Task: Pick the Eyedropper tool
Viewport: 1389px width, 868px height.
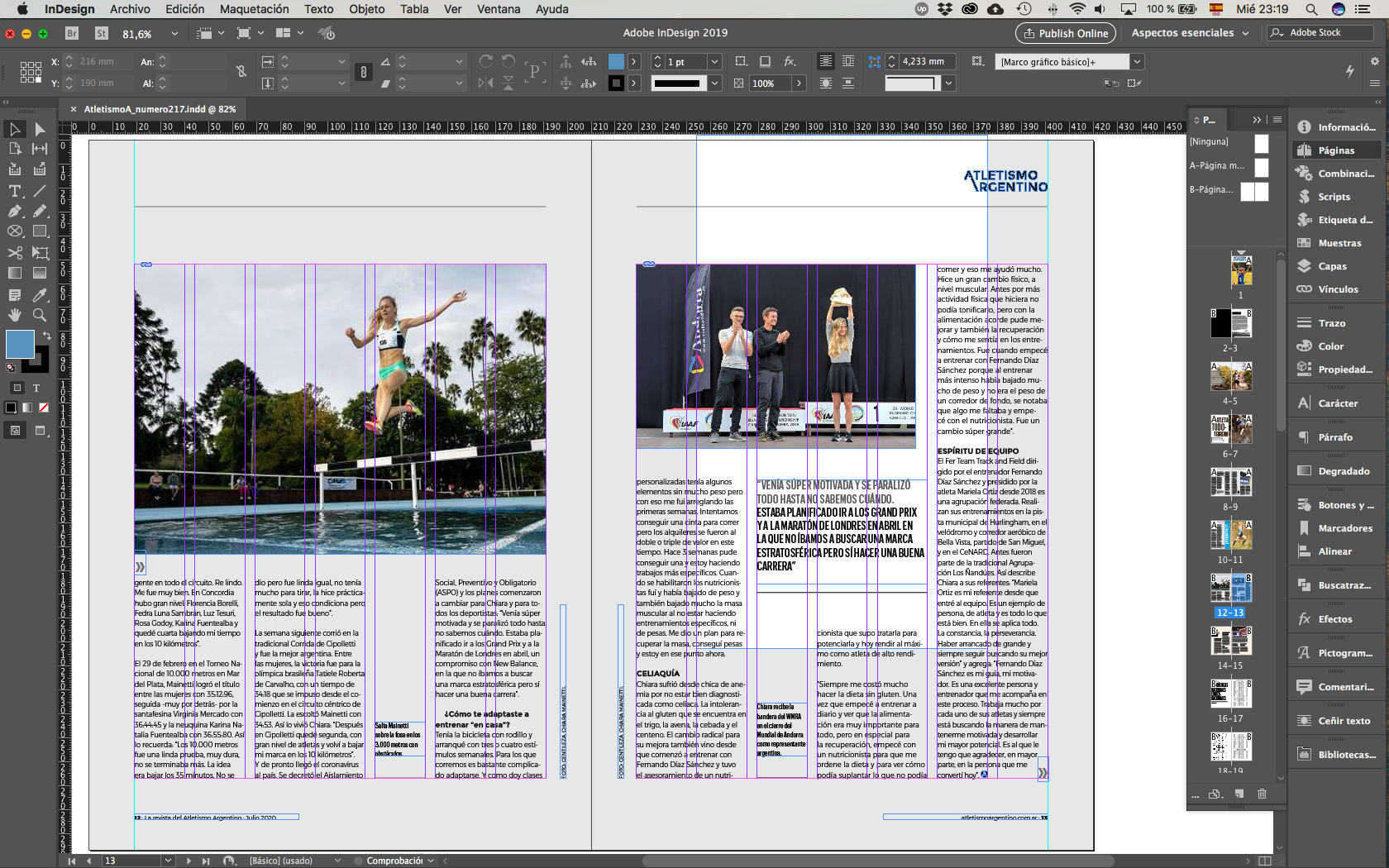Action: (40, 294)
